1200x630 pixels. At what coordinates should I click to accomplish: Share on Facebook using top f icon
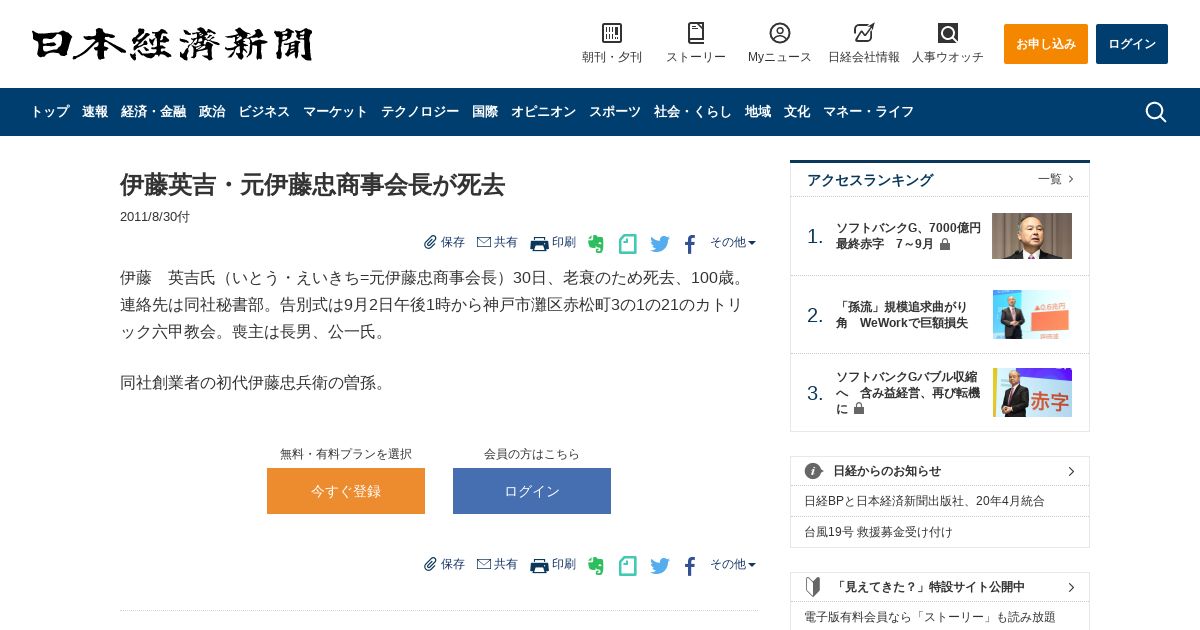coord(690,244)
